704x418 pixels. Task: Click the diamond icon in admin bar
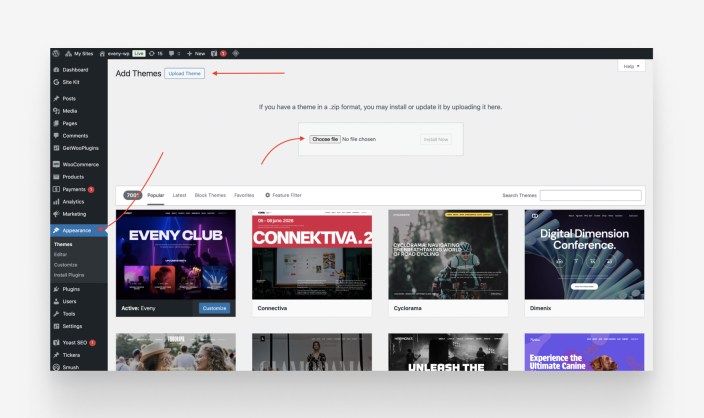(236, 53)
